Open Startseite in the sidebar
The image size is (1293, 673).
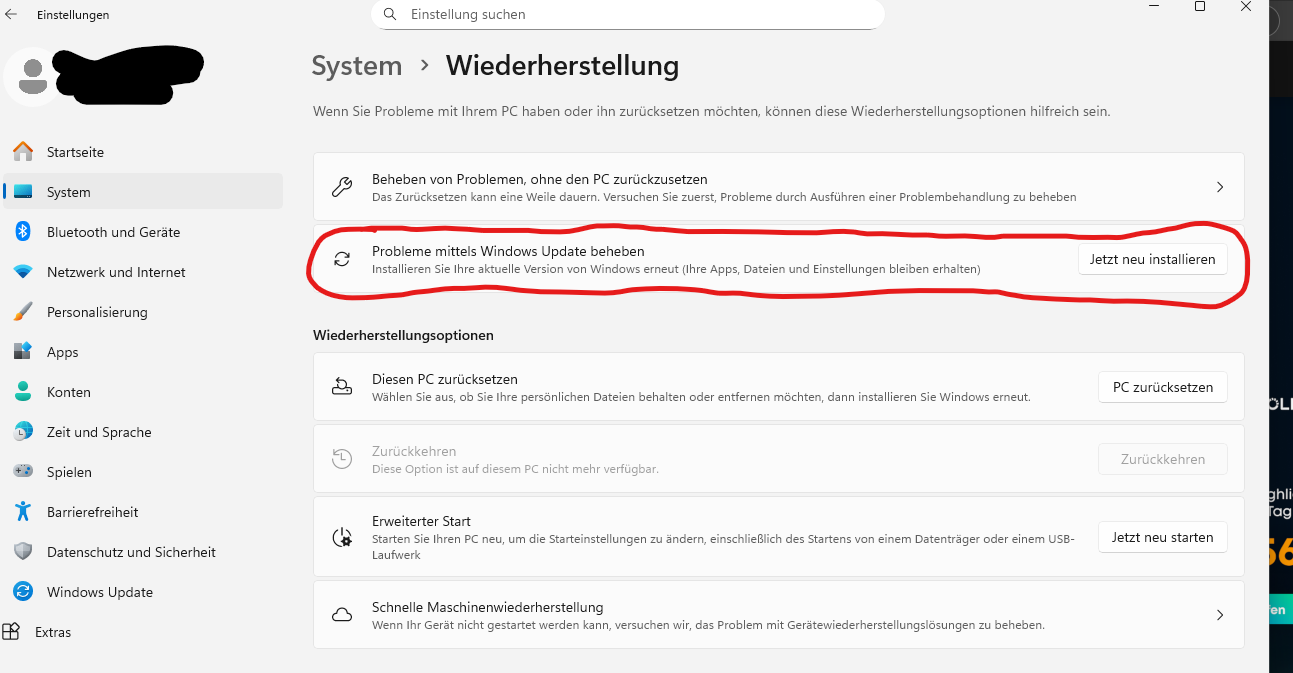[x=143, y=152]
